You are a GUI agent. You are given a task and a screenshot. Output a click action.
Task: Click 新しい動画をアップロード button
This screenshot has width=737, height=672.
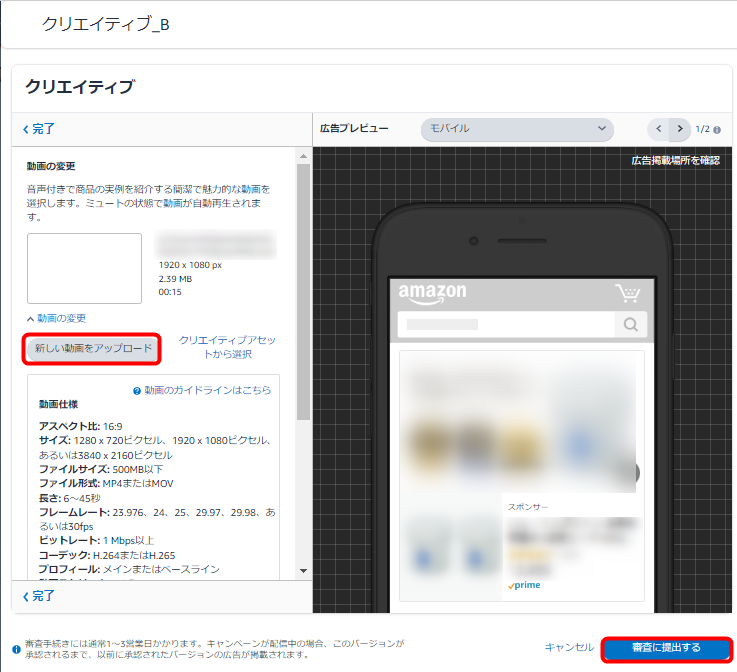[92, 349]
